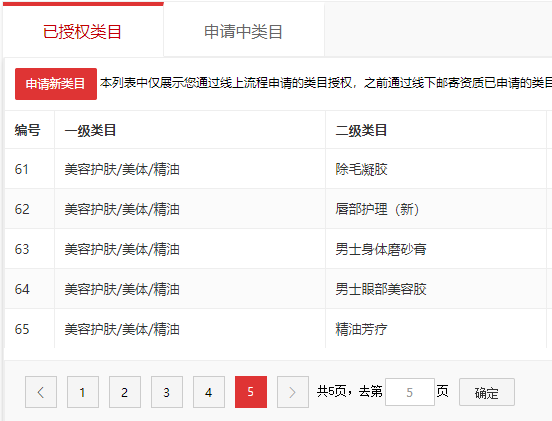Go to page 2
The height and width of the screenshot is (421, 552).
click(125, 392)
